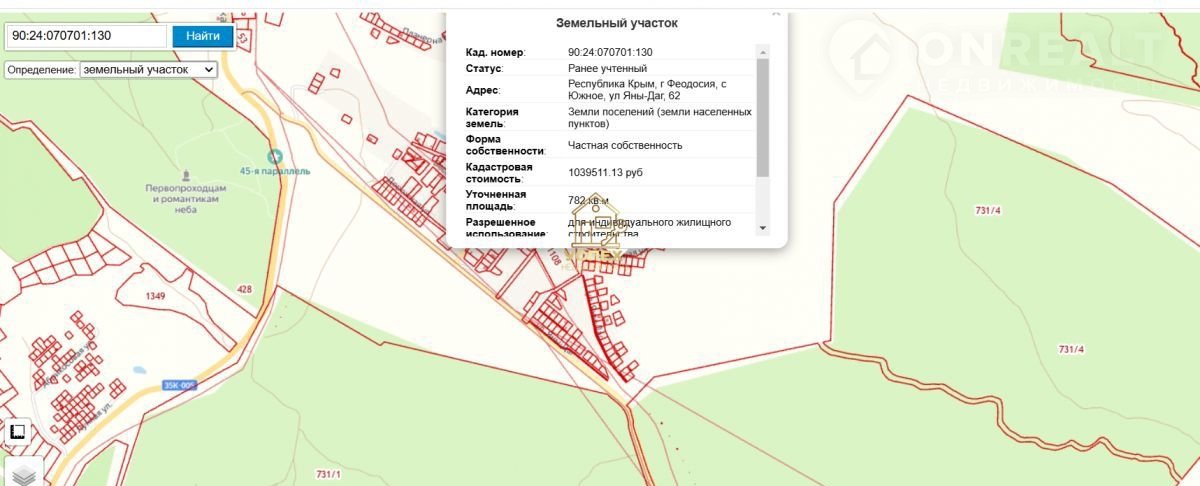
Task: Click the cadastral number search field
Action: click(86, 36)
